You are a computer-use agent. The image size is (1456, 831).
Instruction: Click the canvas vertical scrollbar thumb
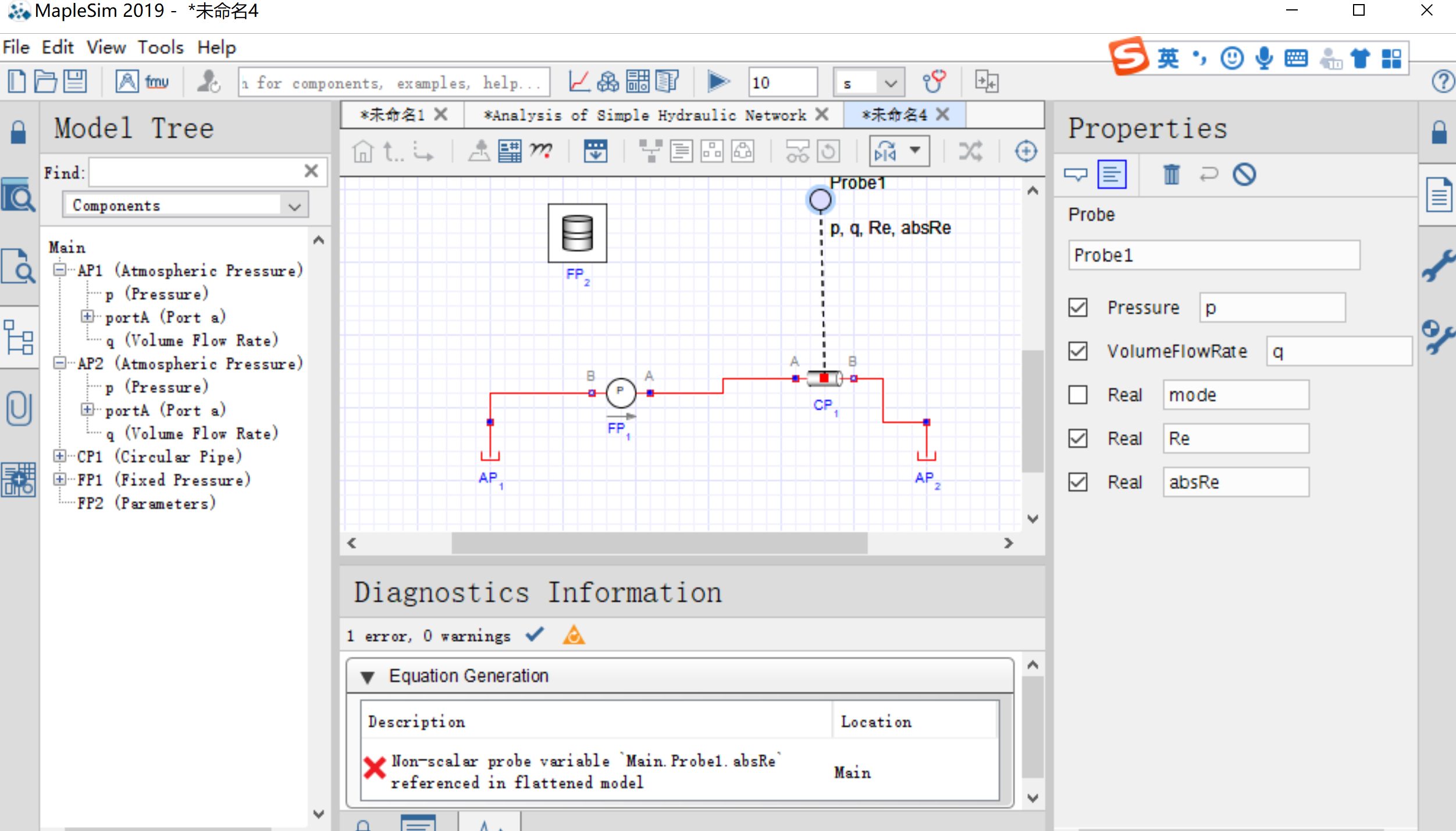point(1033,411)
